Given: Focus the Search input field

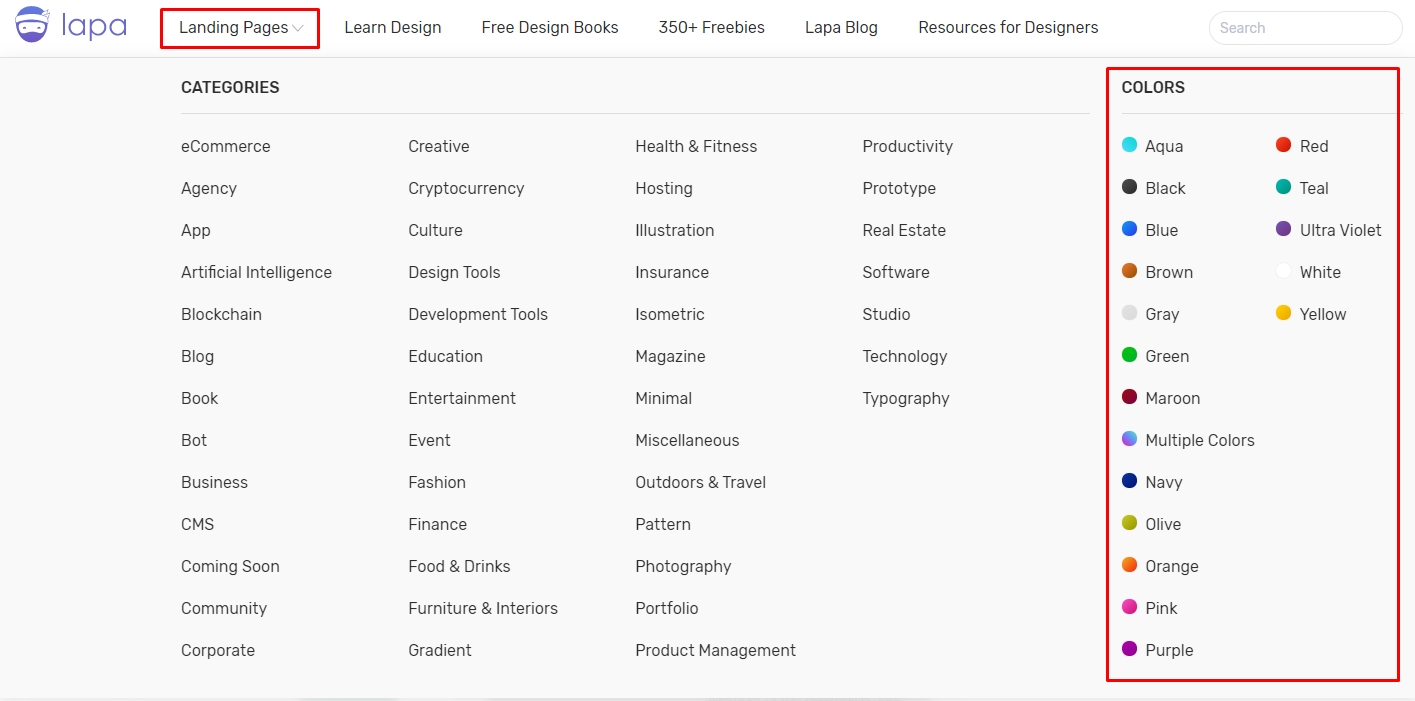Looking at the screenshot, I should (x=1306, y=28).
